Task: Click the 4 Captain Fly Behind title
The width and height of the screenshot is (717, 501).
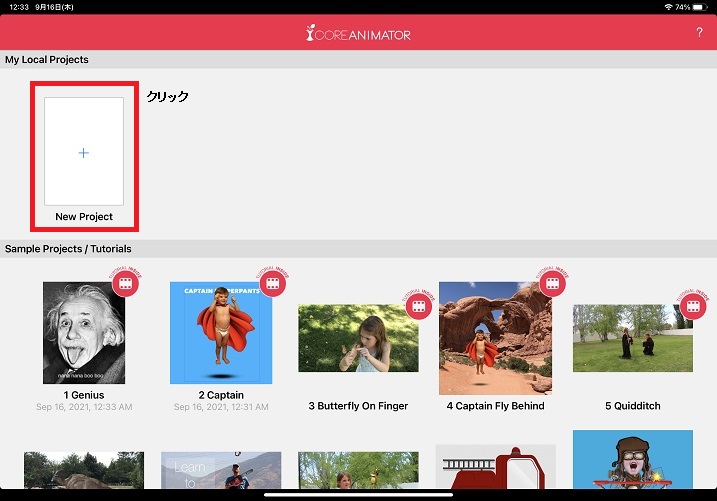Action: (495, 406)
